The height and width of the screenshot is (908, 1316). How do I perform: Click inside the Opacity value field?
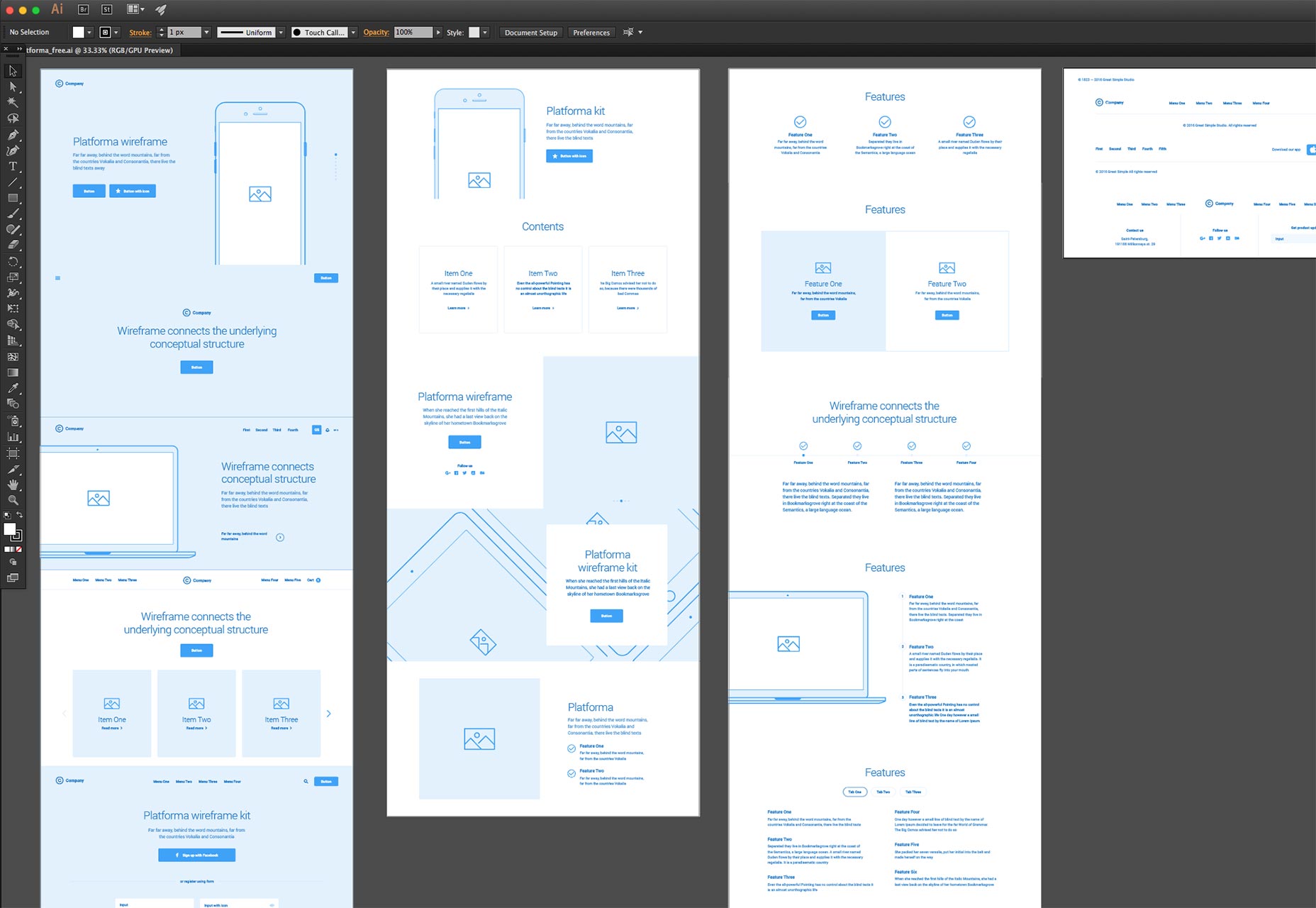pos(413,32)
